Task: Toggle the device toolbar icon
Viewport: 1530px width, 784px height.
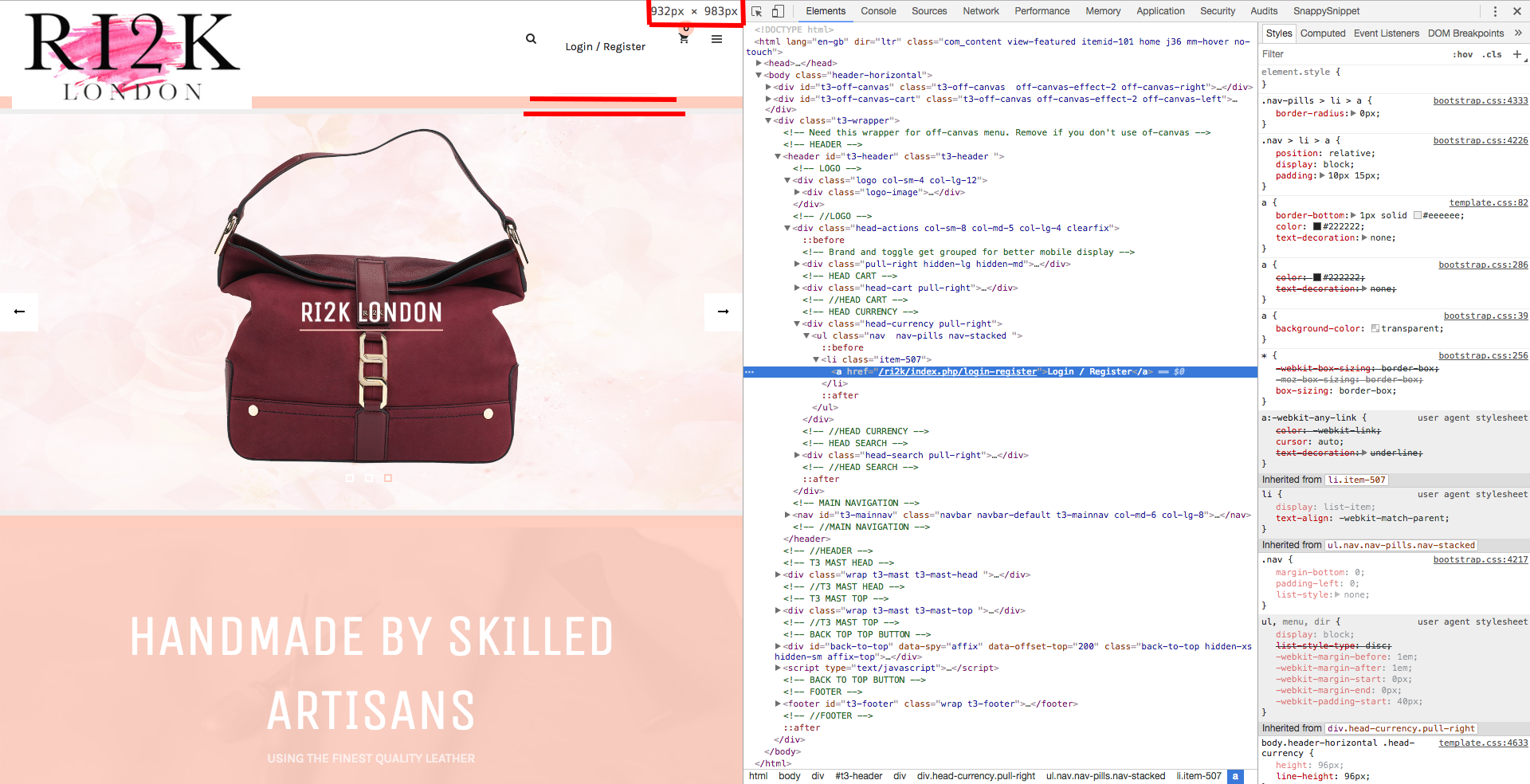Action: [778, 11]
